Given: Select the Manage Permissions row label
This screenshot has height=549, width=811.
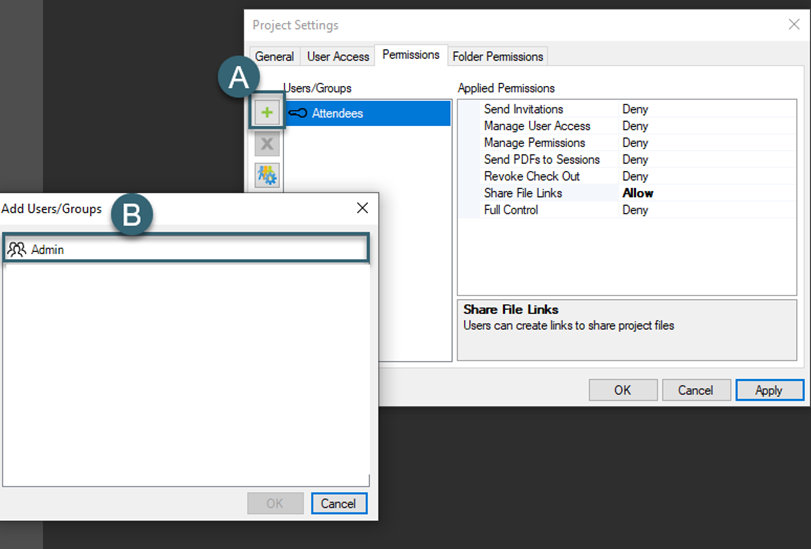Looking at the screenshot, I should click(534, 143).
